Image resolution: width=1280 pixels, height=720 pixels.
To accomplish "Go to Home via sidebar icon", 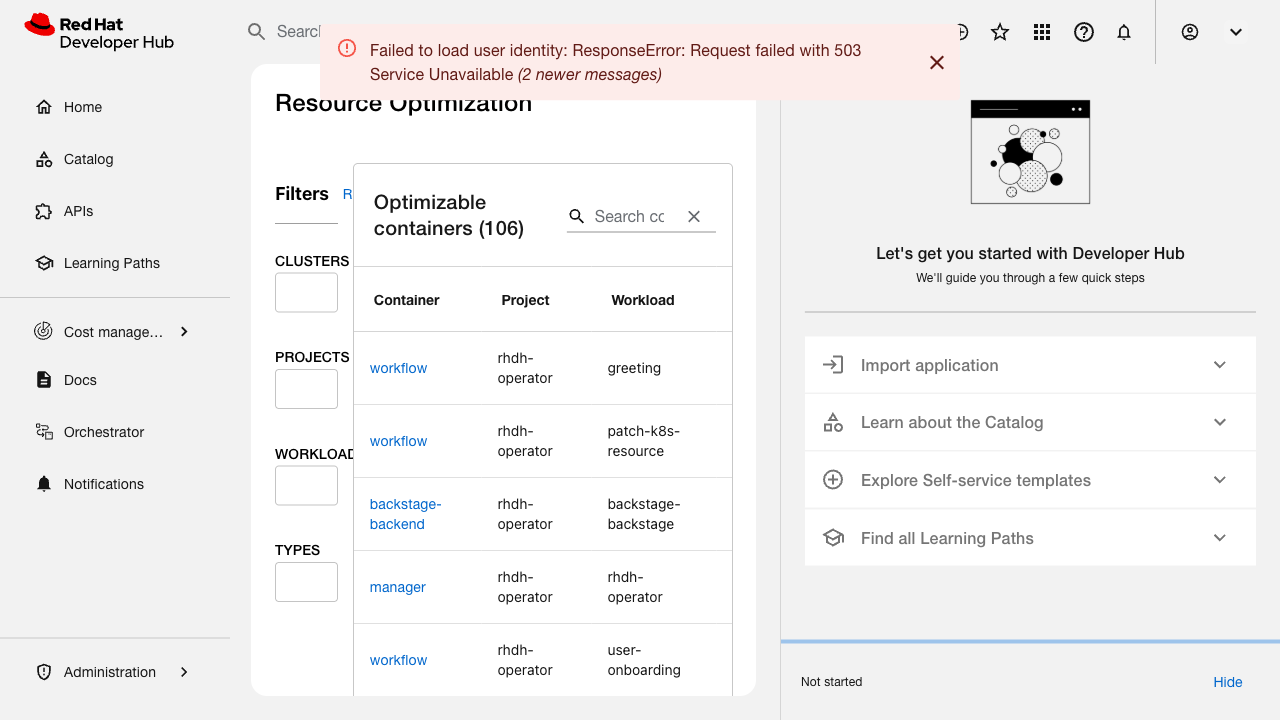I will (43, 107).
